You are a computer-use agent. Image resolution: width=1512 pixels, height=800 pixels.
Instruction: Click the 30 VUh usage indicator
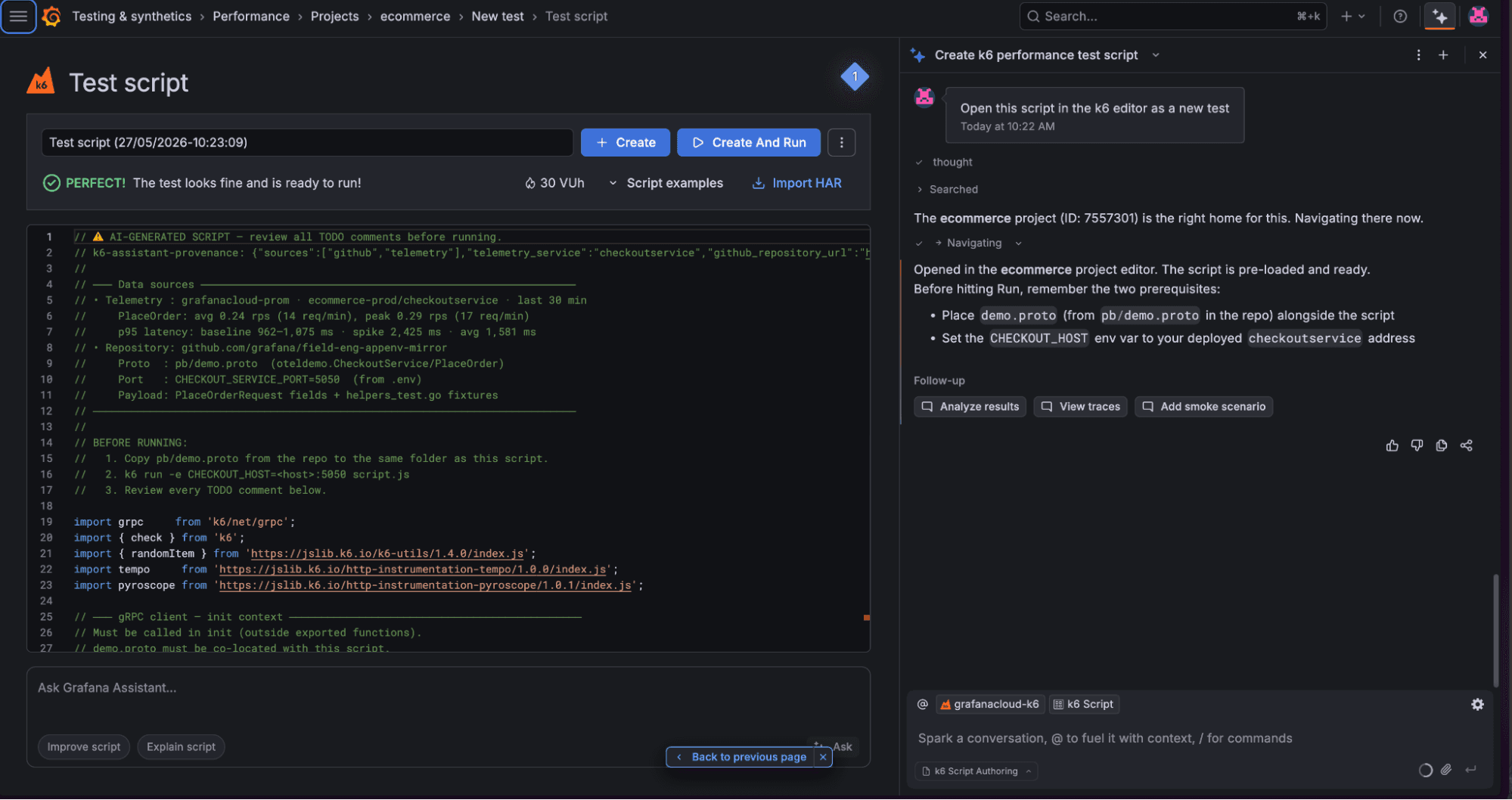coord(554,183)
